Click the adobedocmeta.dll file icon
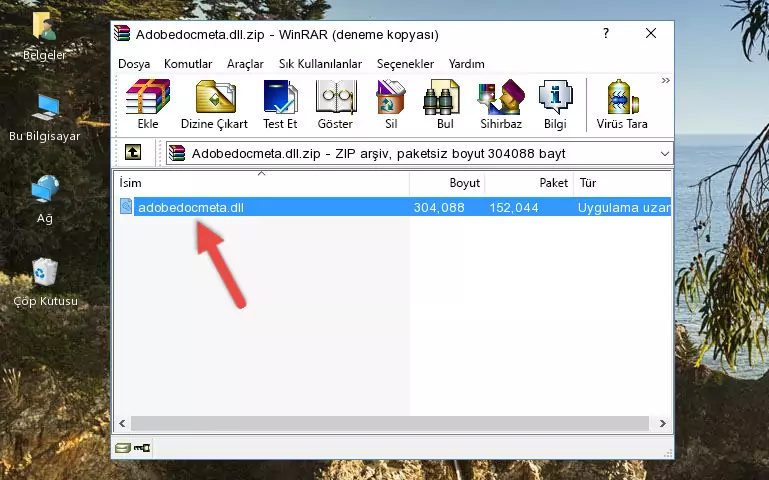Image resolution: width=769 pixels, height=480 pixels. click(x=126, y=206)
